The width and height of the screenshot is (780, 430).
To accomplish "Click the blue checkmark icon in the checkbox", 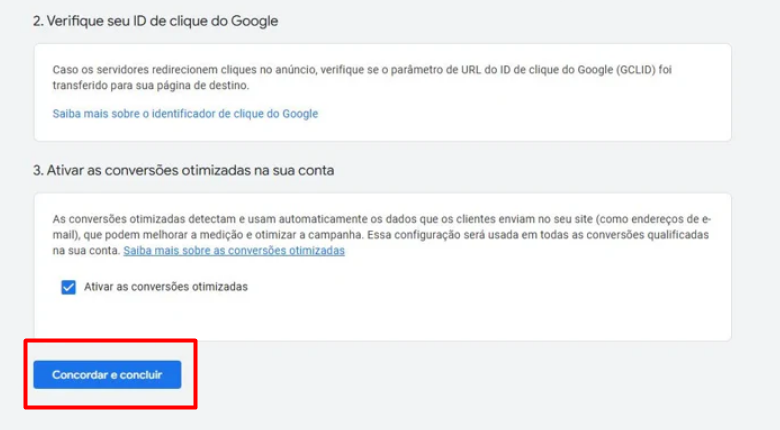I will (69, 287).
